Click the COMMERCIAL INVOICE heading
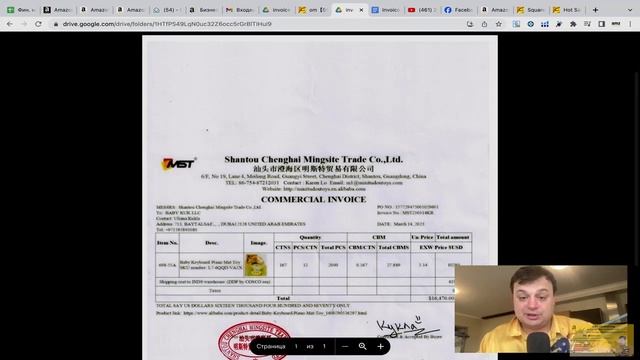 tap(313, 200)
